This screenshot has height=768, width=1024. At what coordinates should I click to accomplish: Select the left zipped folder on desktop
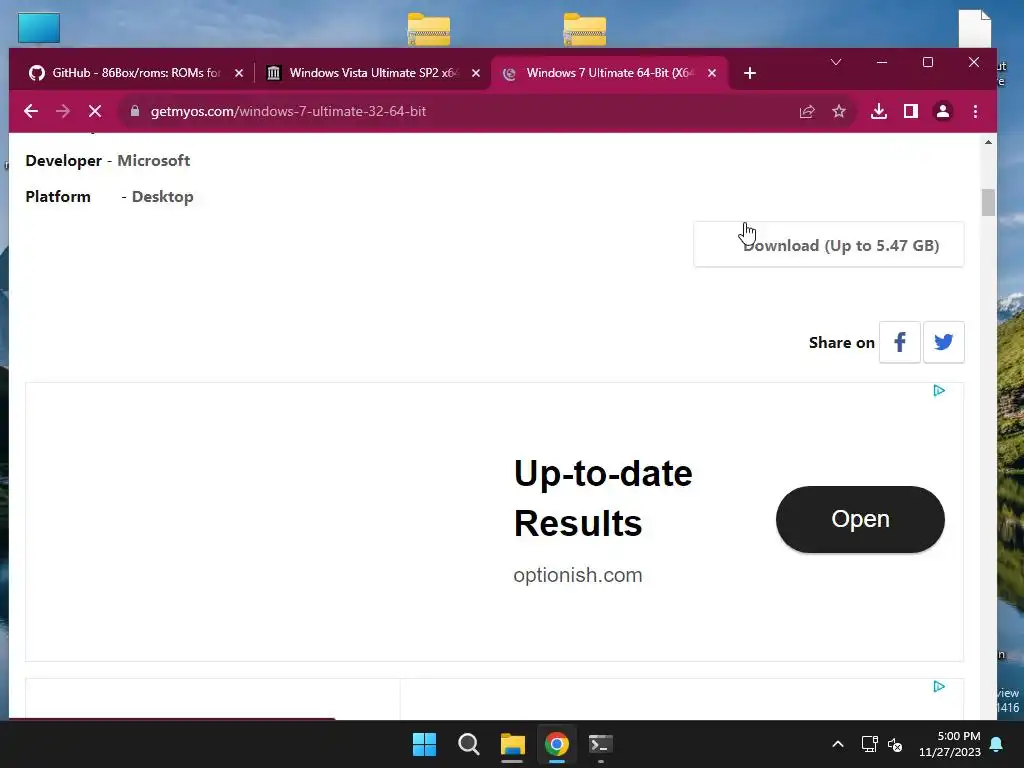(x=428, y=29)
